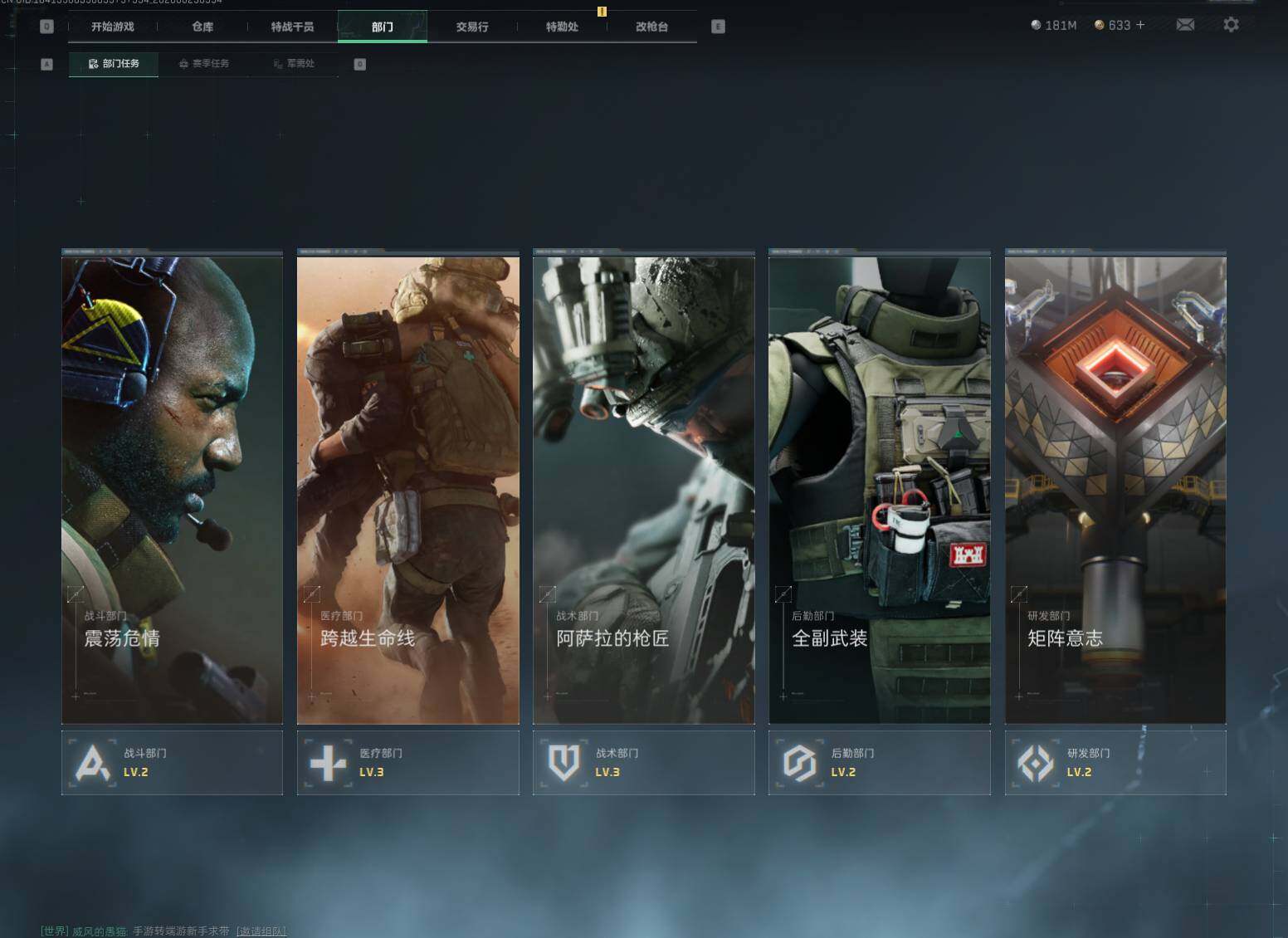1288x938 pixels.
Task: Select the 改枪台 tab
Action: click(652, 27)
